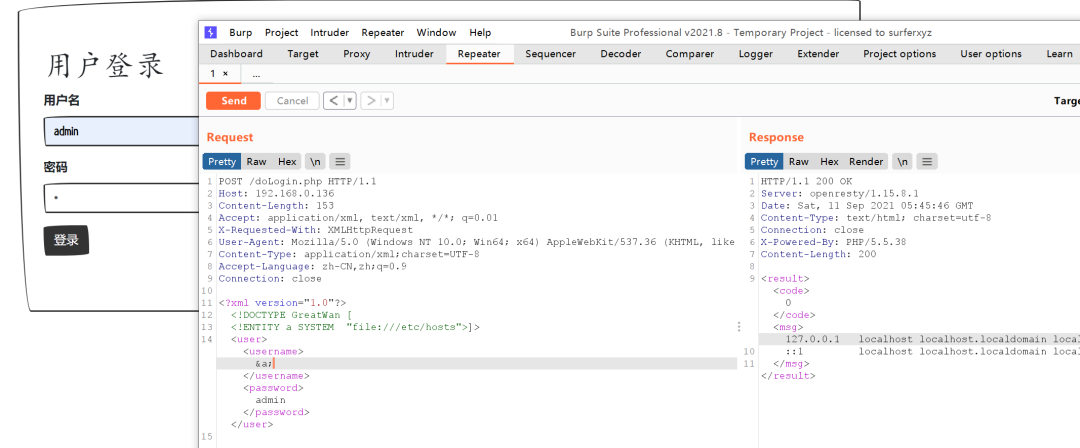Click the Cancel button
This screenshot has height=448, width=1080.
click(292, 101)
